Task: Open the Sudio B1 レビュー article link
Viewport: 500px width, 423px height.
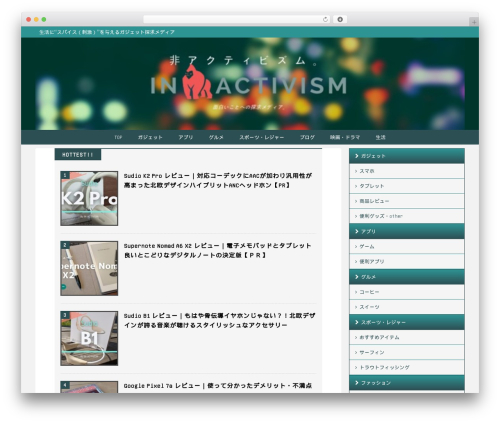Action: 219,320
